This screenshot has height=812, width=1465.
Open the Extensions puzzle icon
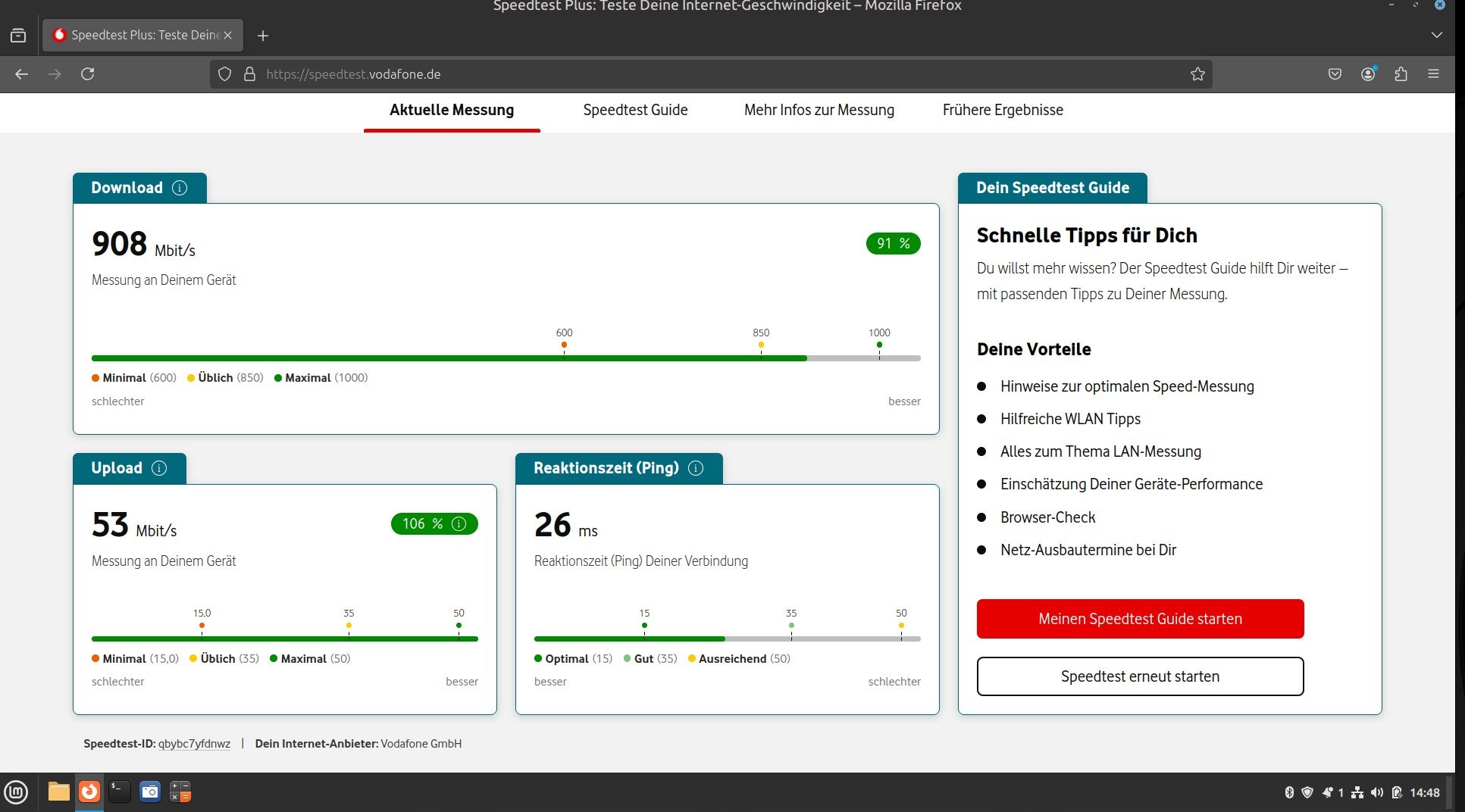click(x=1401, y=74)
